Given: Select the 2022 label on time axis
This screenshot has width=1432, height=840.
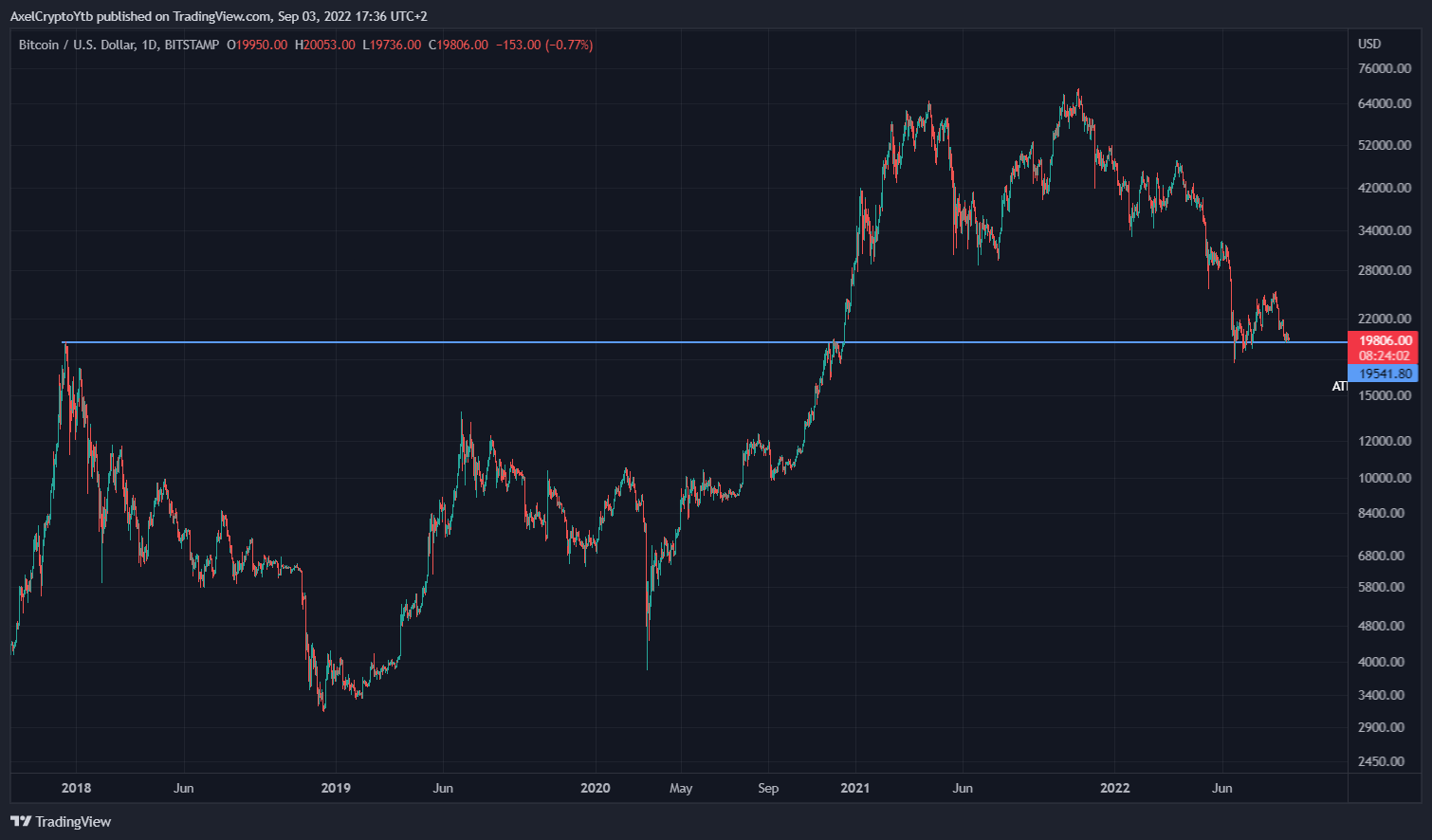Looking at the screenshot, I should pos(1114,787).
